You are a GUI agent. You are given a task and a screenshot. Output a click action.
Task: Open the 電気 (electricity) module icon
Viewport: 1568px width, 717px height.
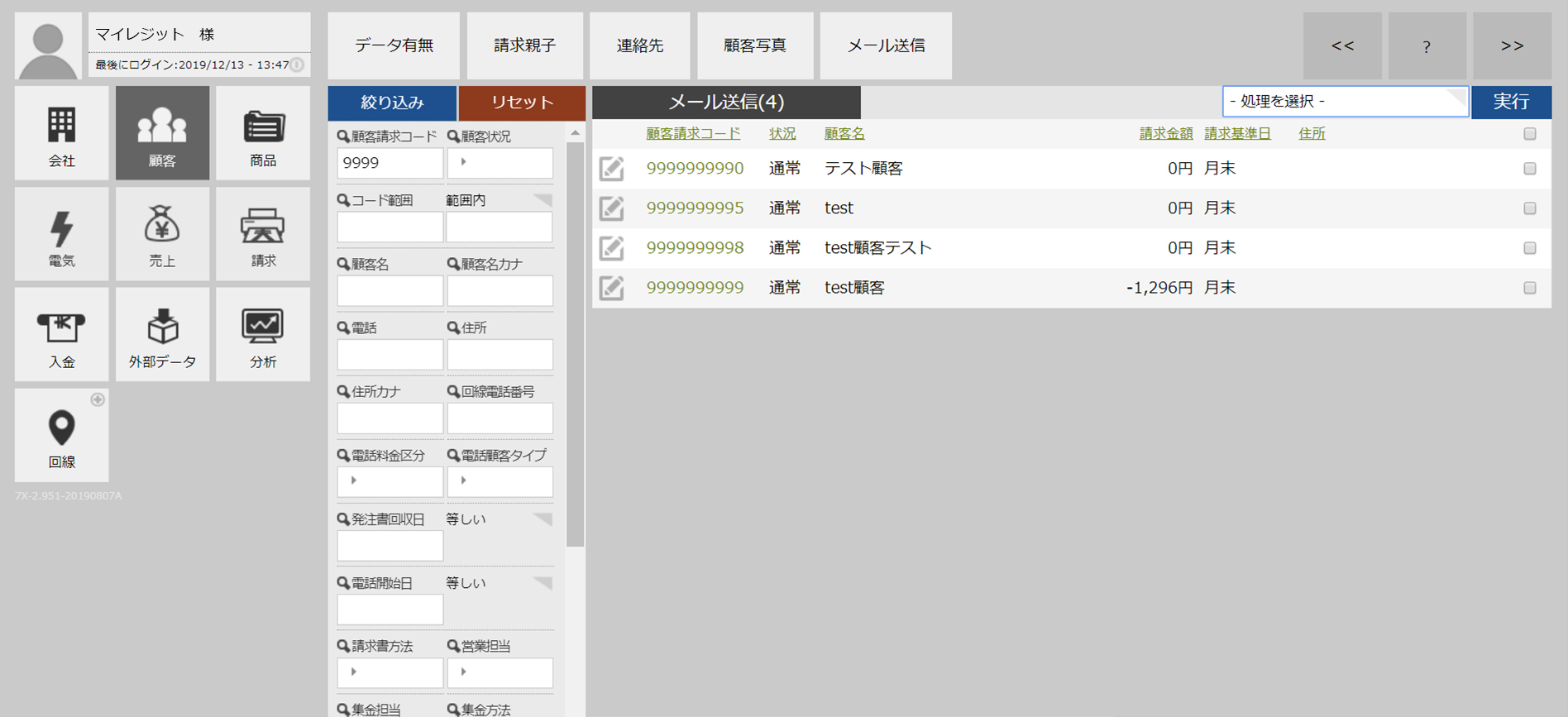click(x=61, y=234)
